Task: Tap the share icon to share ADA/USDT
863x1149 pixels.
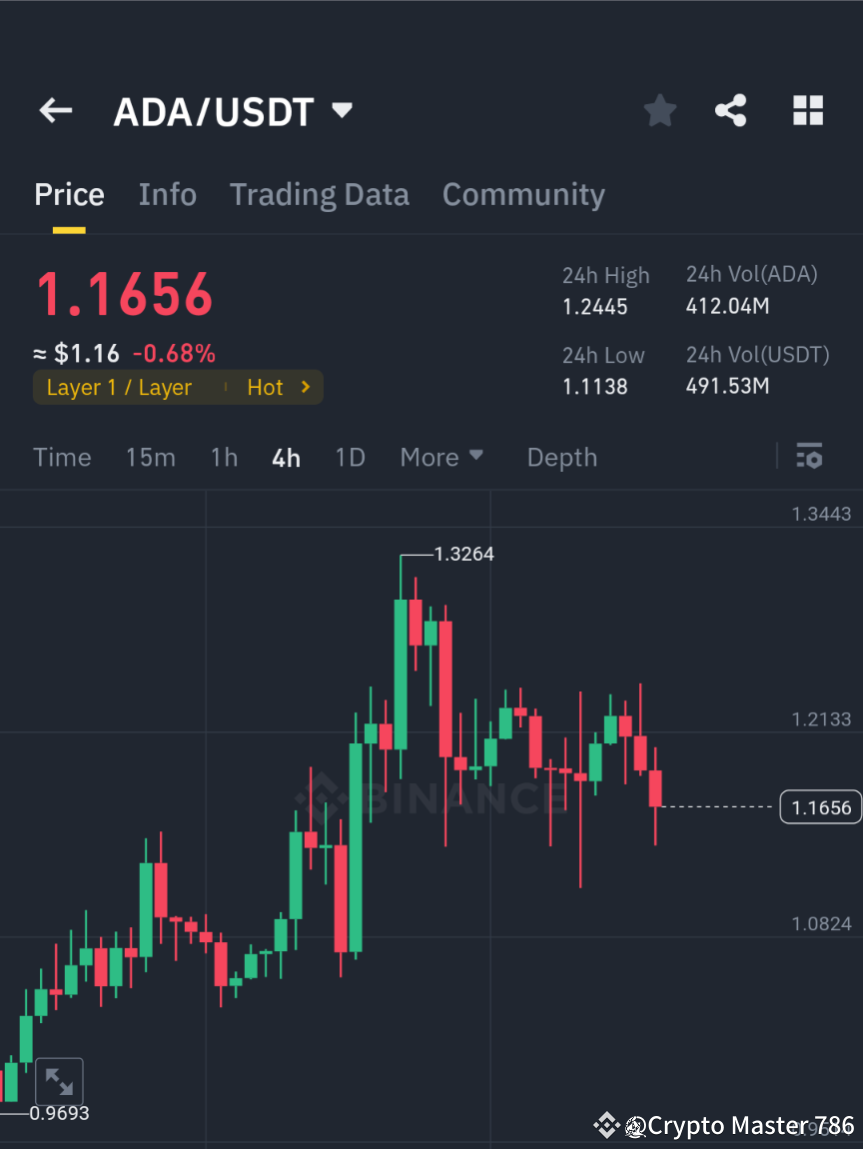Action: click(731, 110)
